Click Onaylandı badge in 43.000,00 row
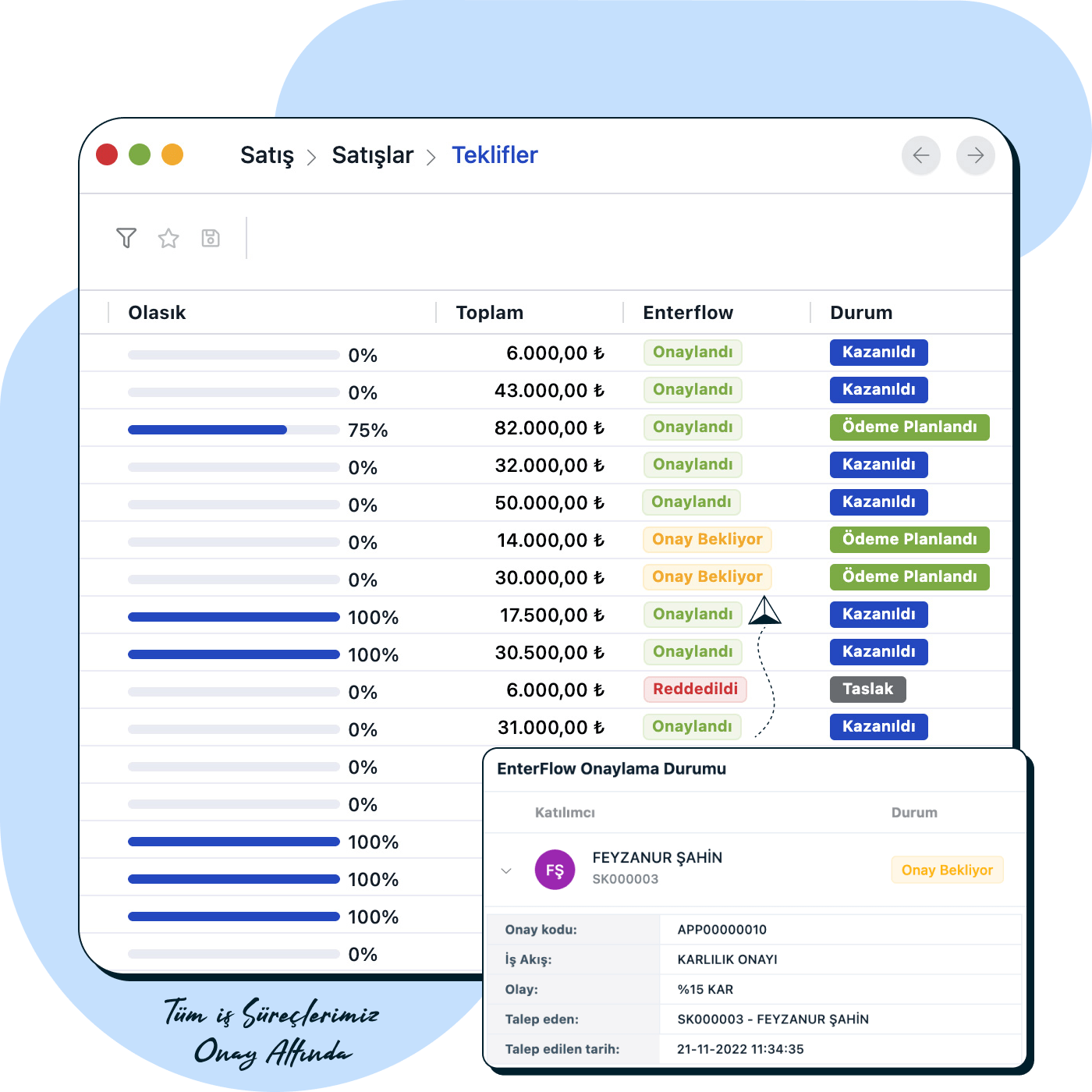1092x1092 pixels. tap(693, 389)
